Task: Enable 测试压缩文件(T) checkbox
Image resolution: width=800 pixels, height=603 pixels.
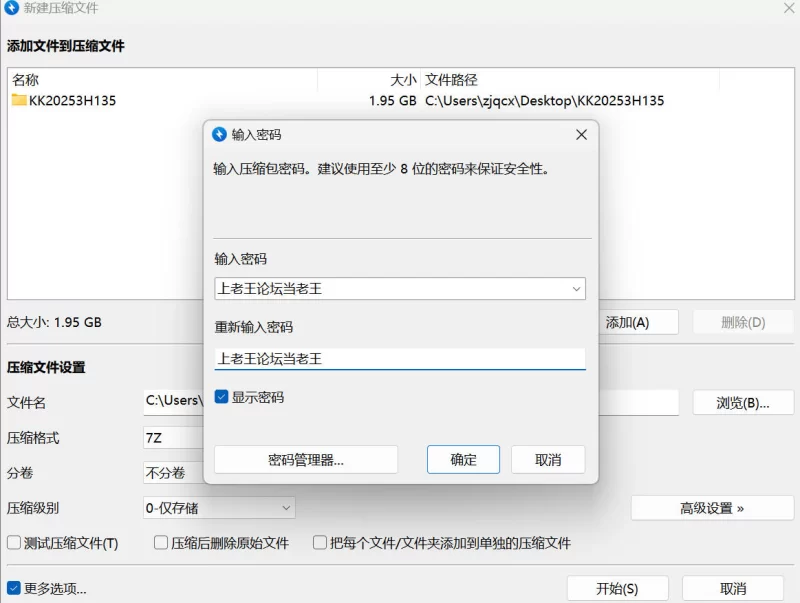Action: pos(14,542)
